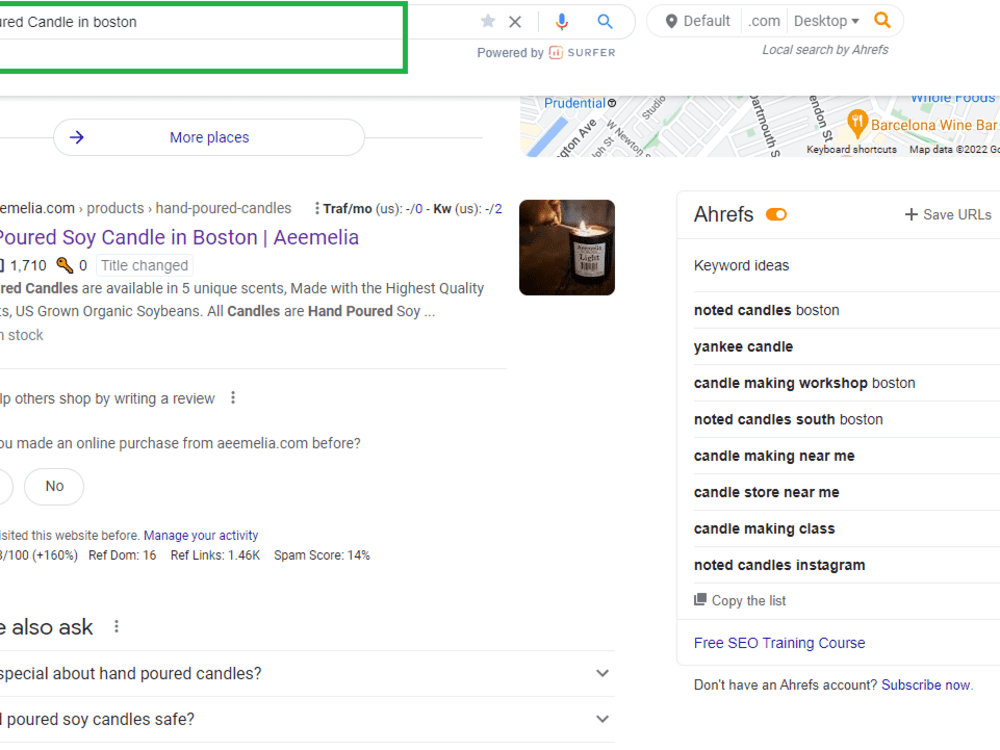Click the Surfer logo link

pos(582,52)
